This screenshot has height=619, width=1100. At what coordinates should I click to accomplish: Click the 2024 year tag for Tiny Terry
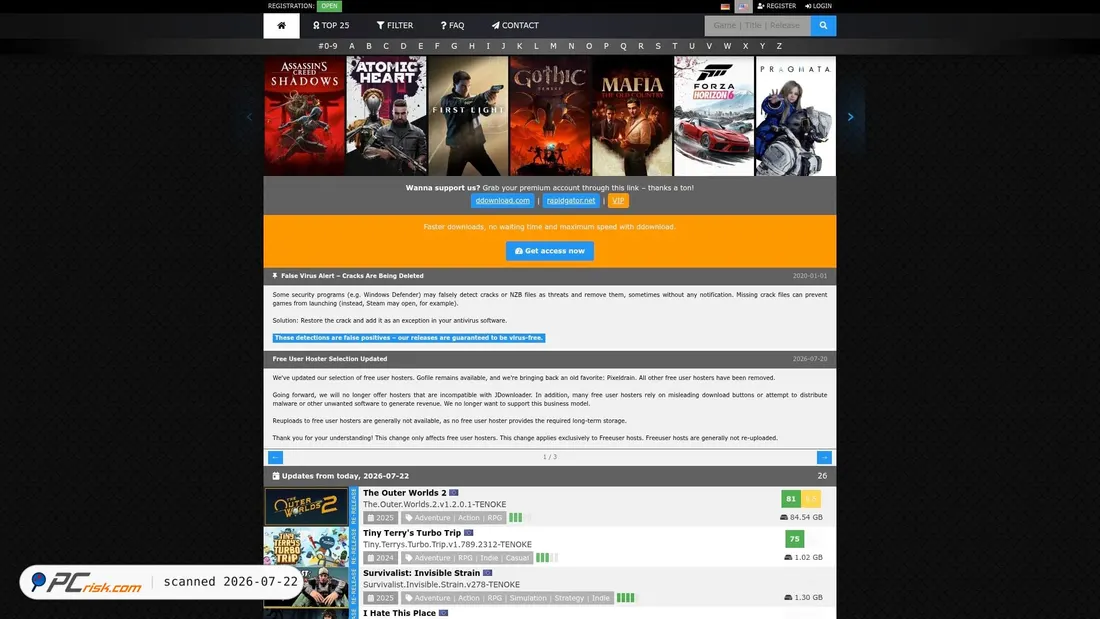(380, 558)
